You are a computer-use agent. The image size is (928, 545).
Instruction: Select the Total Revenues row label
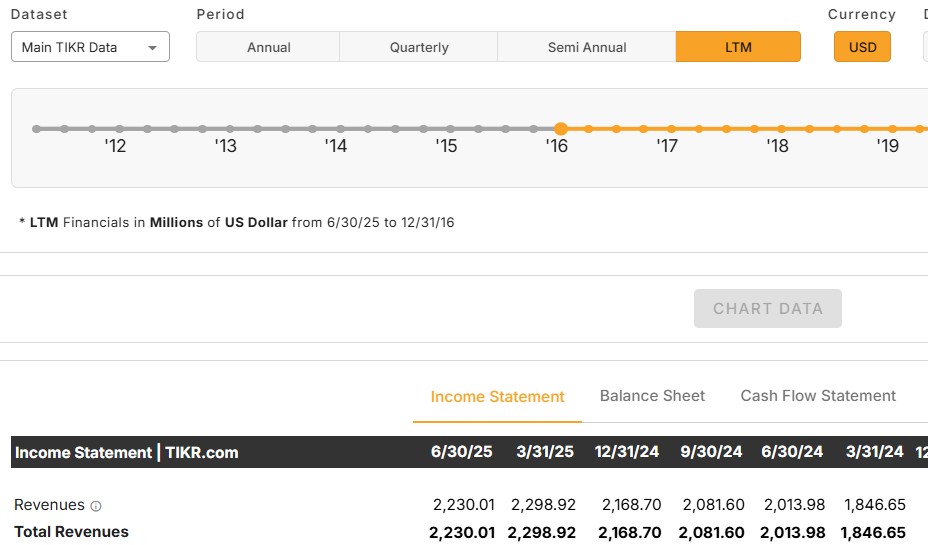[71, 532]
